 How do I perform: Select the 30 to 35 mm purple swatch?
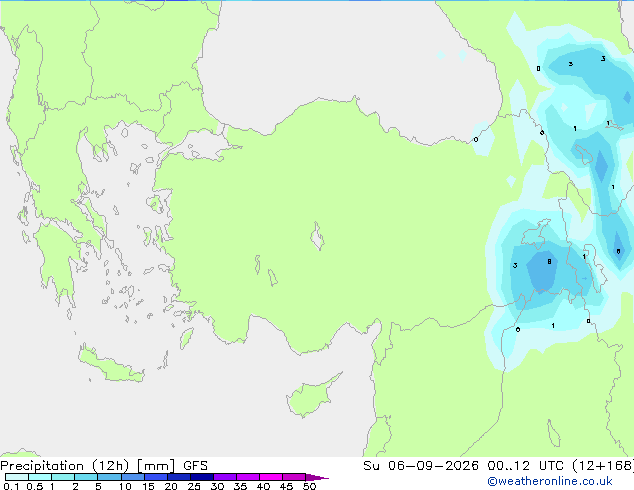[x=225, y=477]
